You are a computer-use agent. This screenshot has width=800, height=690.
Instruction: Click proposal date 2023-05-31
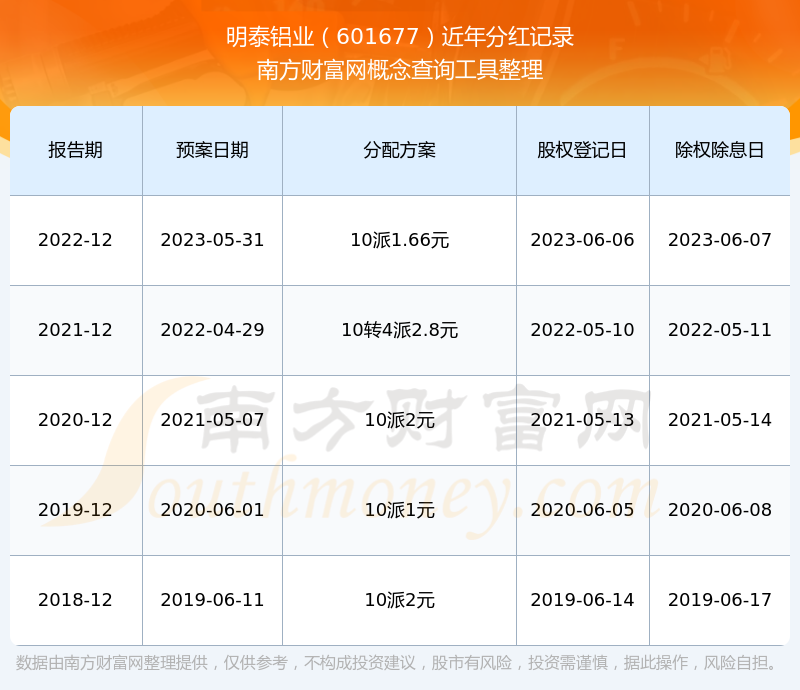(x=212, y=240)
